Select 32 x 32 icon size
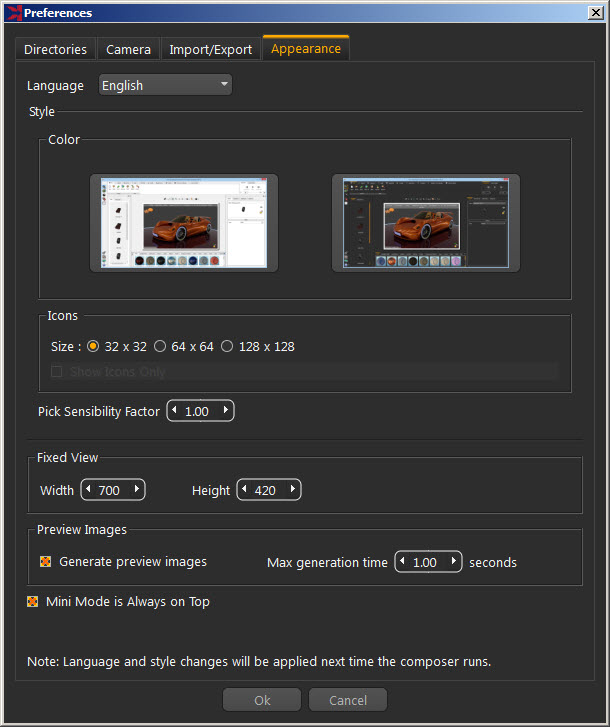This screenshot has width=610, height=727. (93, 346)
